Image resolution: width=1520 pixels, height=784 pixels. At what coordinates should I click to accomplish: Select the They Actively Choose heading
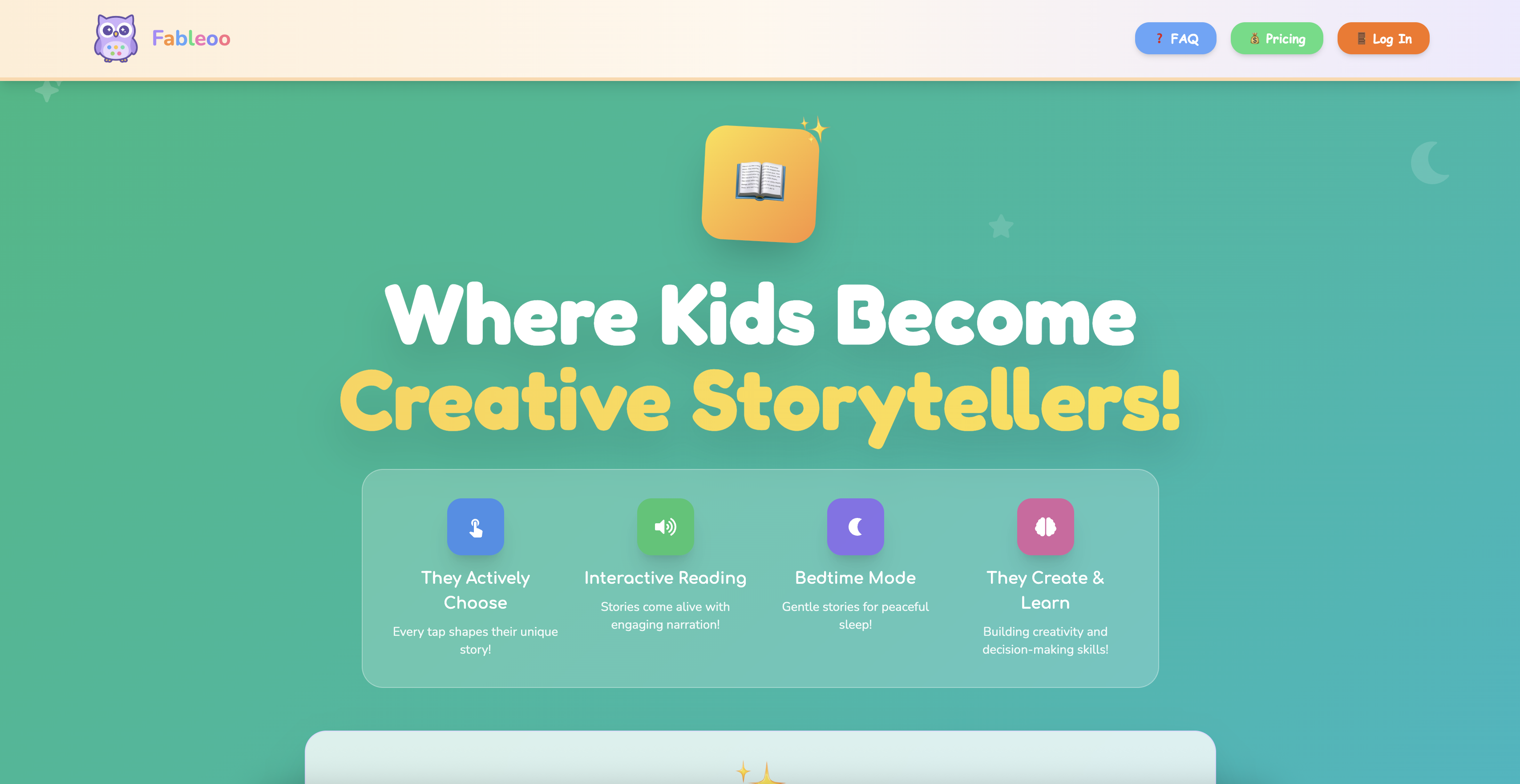(x=475, y=590)
